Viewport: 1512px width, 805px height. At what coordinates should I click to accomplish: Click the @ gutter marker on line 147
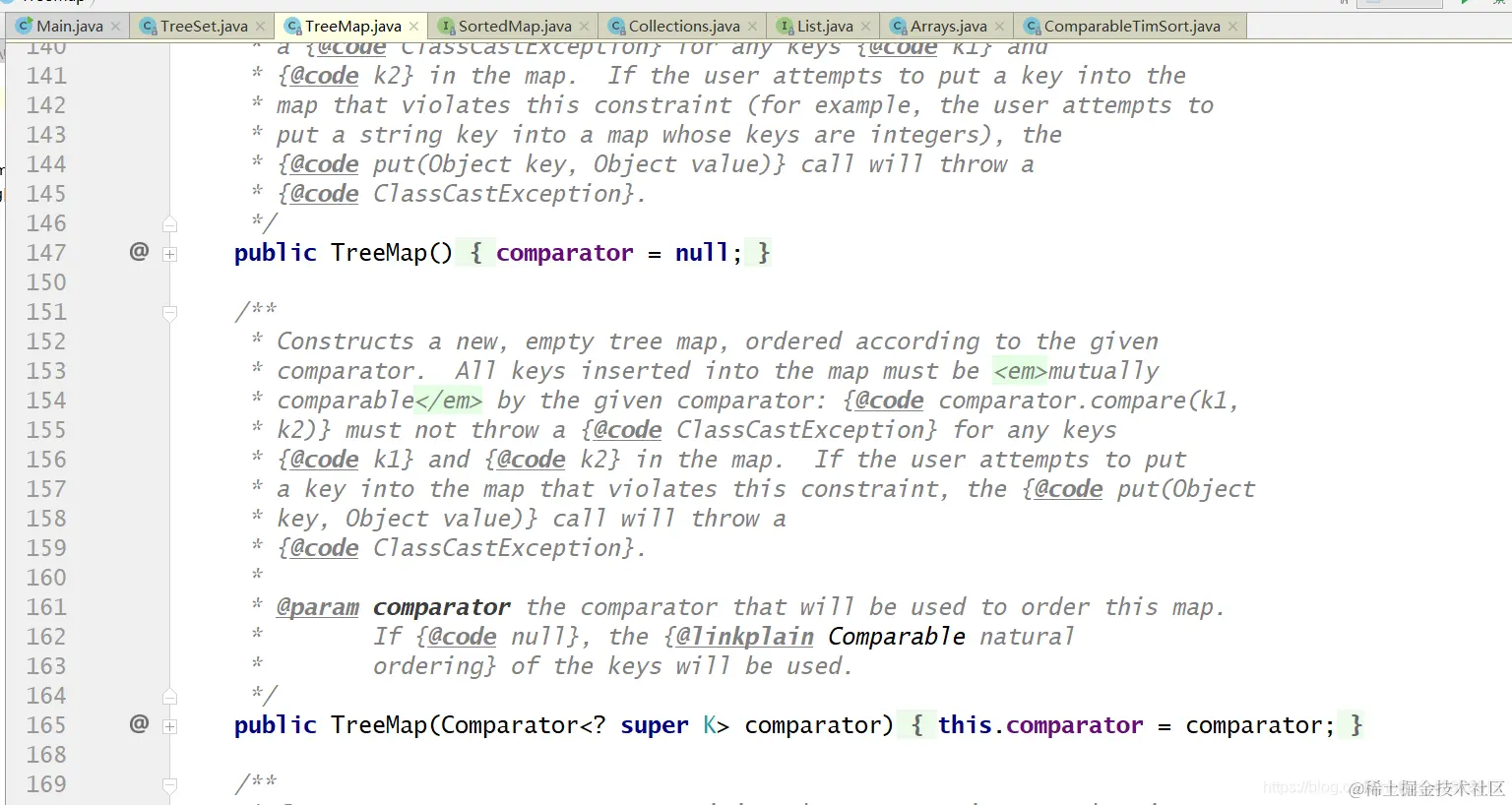tap(139, 252)
